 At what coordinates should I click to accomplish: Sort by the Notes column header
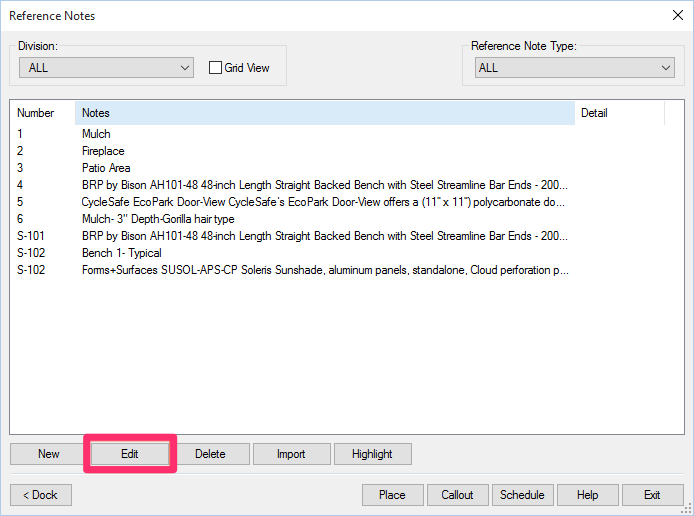[325, 113]
